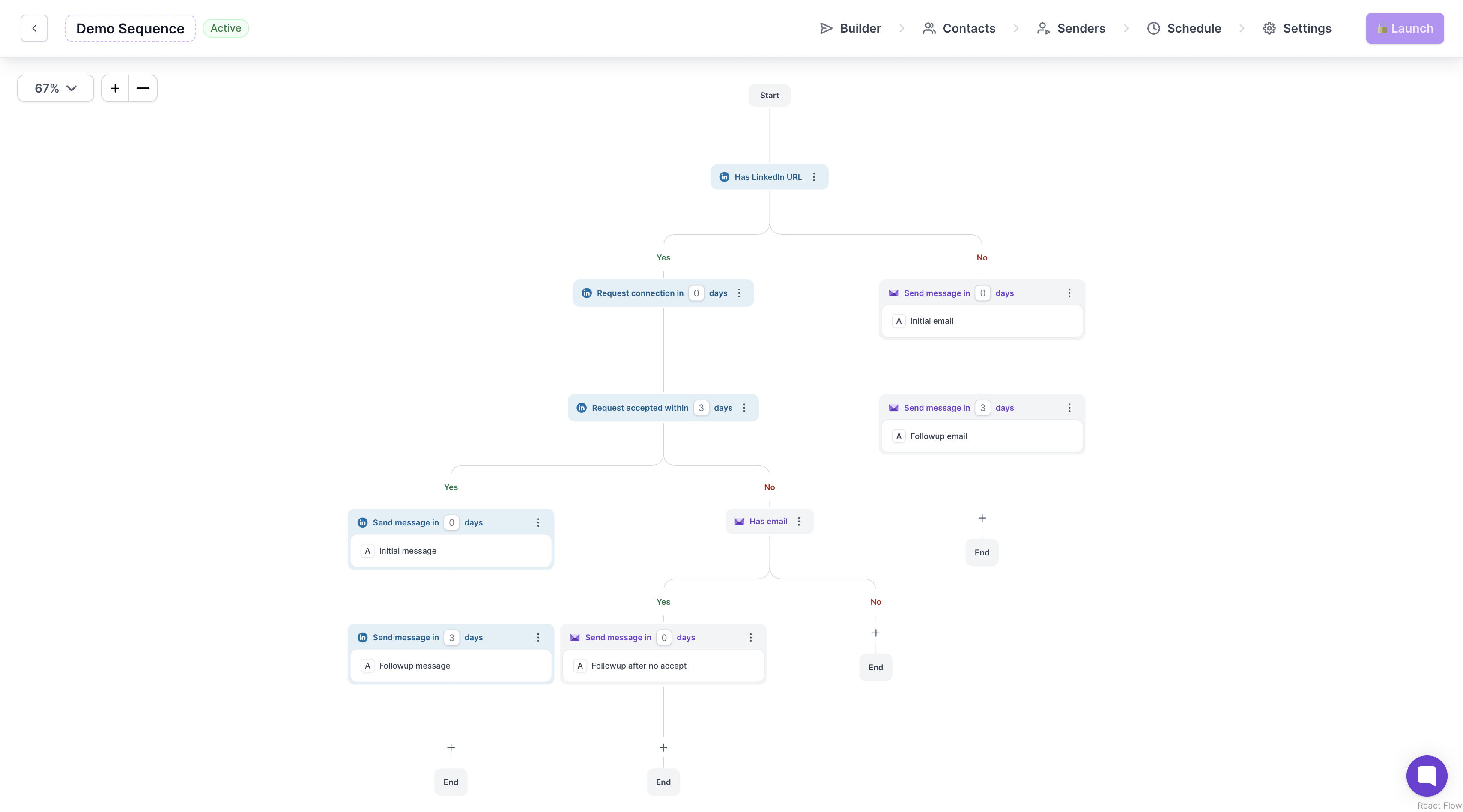Open the Contacts step
Viewport: 1463px width, 812px height.
pos(958,28)
